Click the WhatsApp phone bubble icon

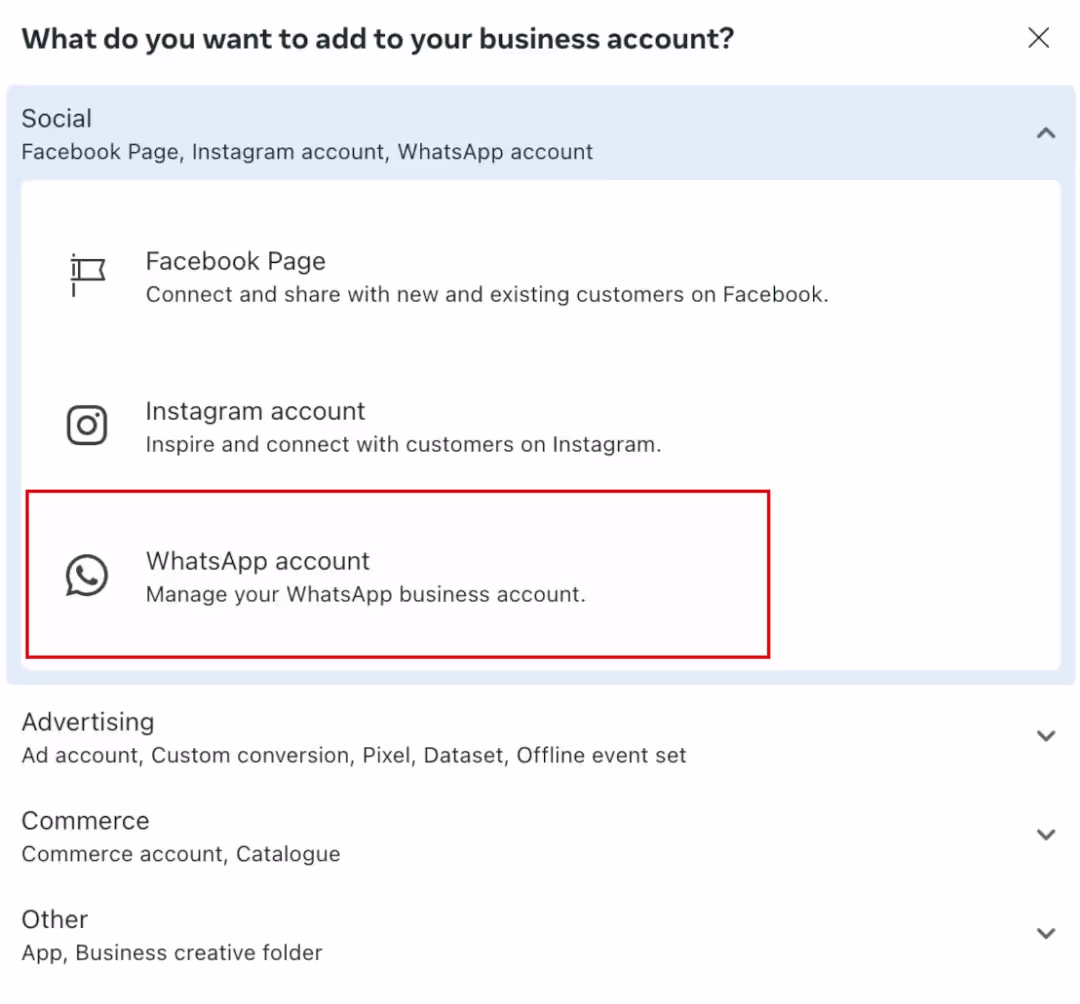87,575
